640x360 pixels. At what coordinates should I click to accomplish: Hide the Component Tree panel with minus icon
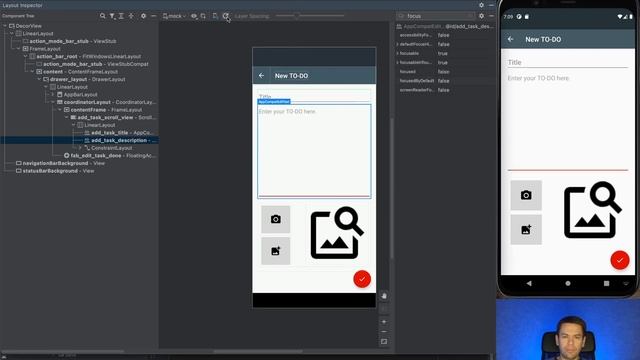[x=153, y=16]
